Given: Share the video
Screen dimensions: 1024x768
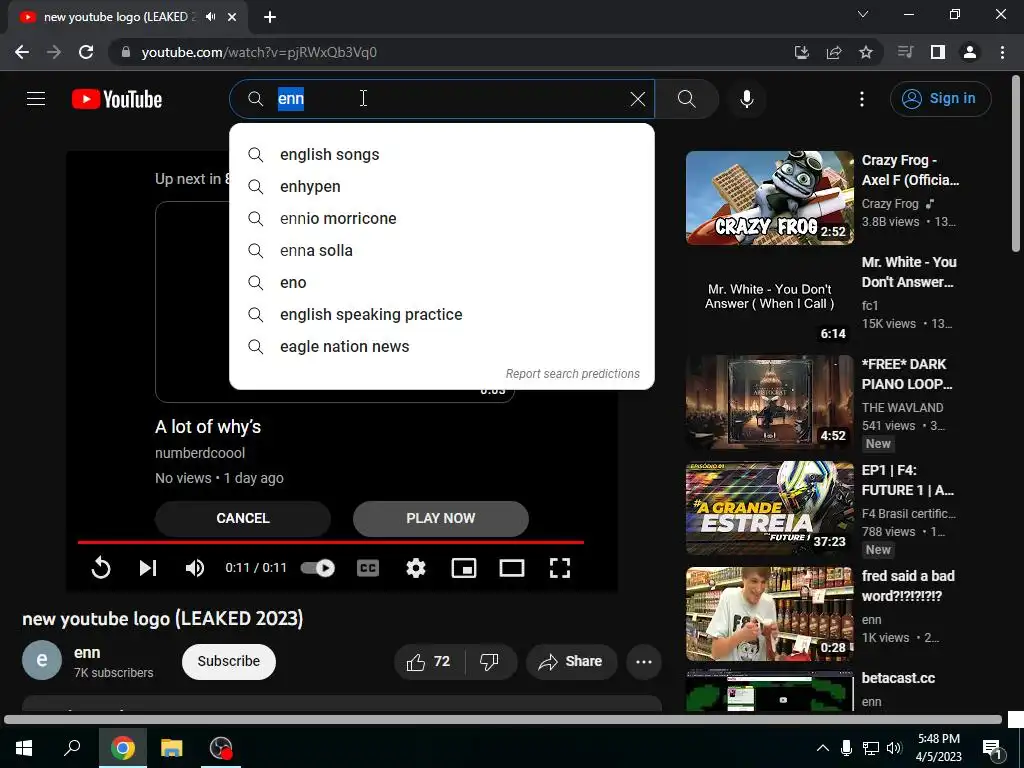Looking at the screenshot, I should click(571, 662).
